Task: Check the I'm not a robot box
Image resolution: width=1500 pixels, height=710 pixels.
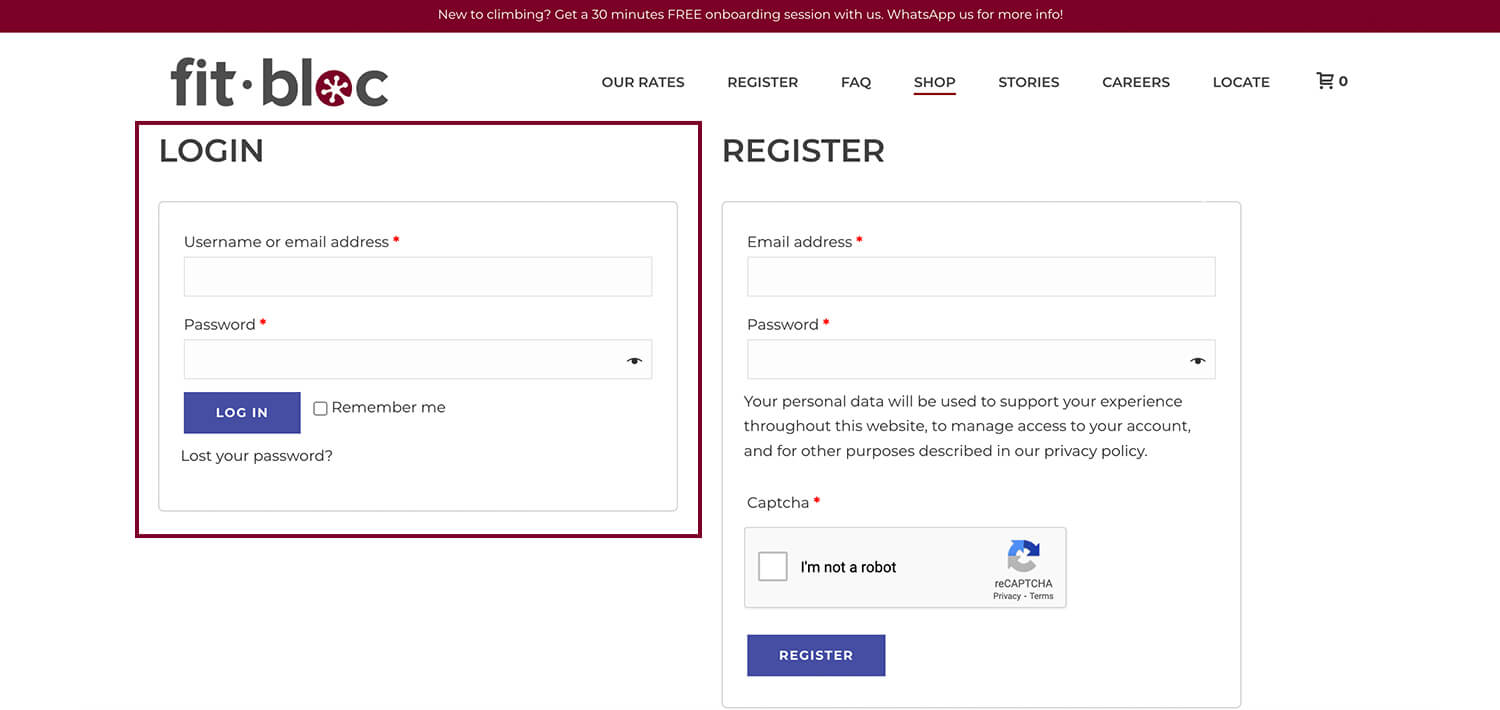Action: coord(773,567)
